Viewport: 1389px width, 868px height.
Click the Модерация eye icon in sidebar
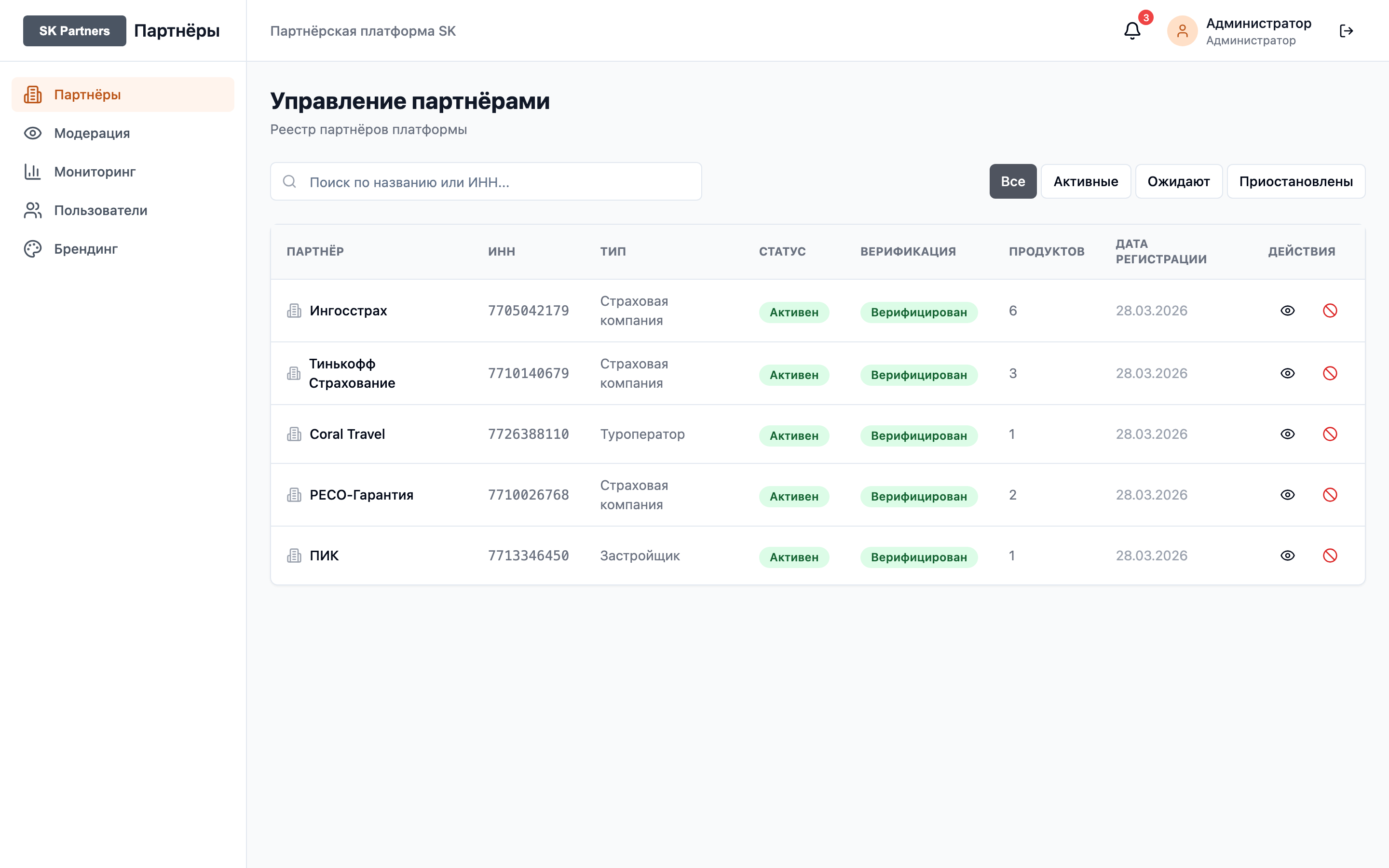coord(33,133)
